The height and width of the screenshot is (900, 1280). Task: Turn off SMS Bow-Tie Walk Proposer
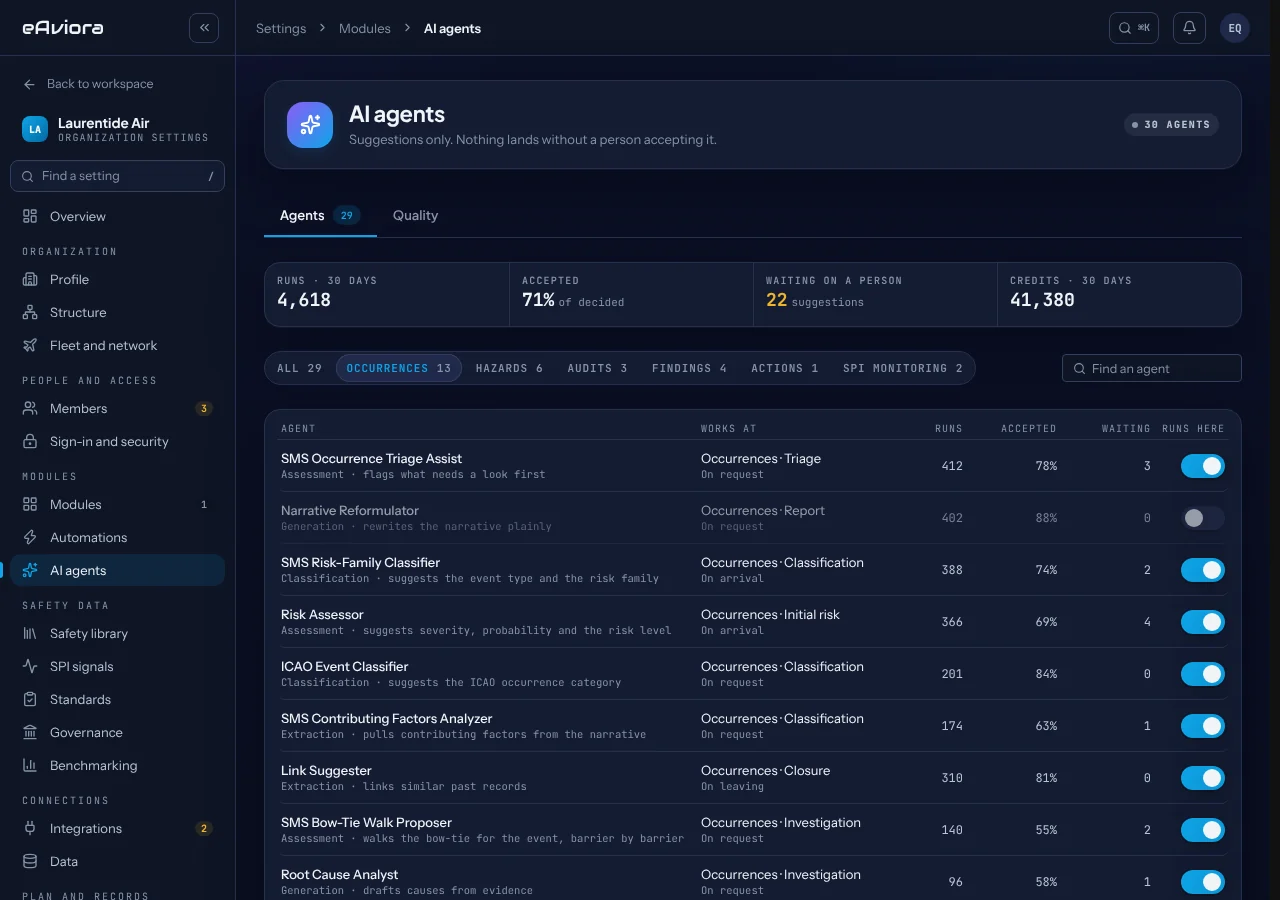[x=1203, y=830]
